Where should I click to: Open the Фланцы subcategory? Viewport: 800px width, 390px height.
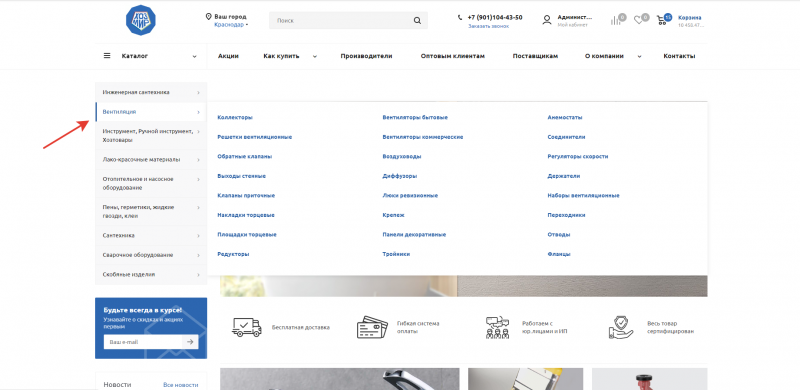[559, 254]
